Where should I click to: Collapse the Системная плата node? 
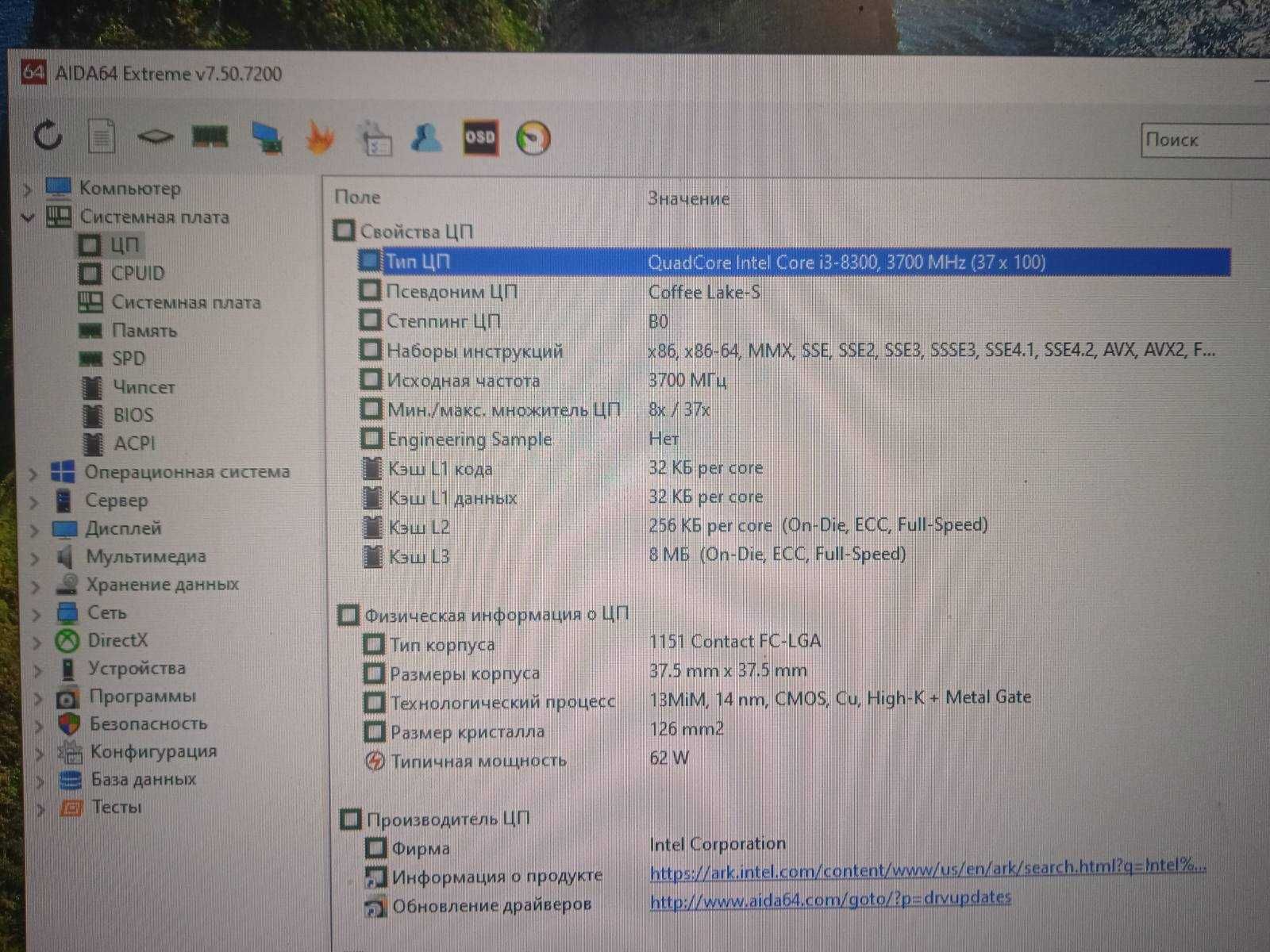28,217
